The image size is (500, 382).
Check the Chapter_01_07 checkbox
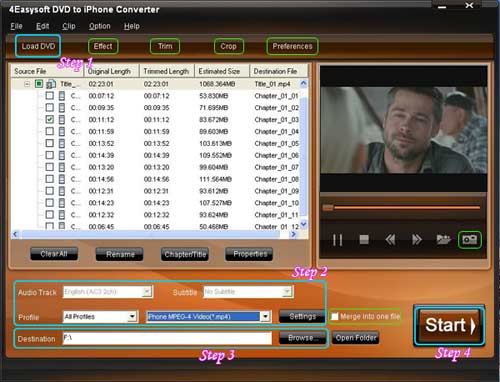pos(50,167)
